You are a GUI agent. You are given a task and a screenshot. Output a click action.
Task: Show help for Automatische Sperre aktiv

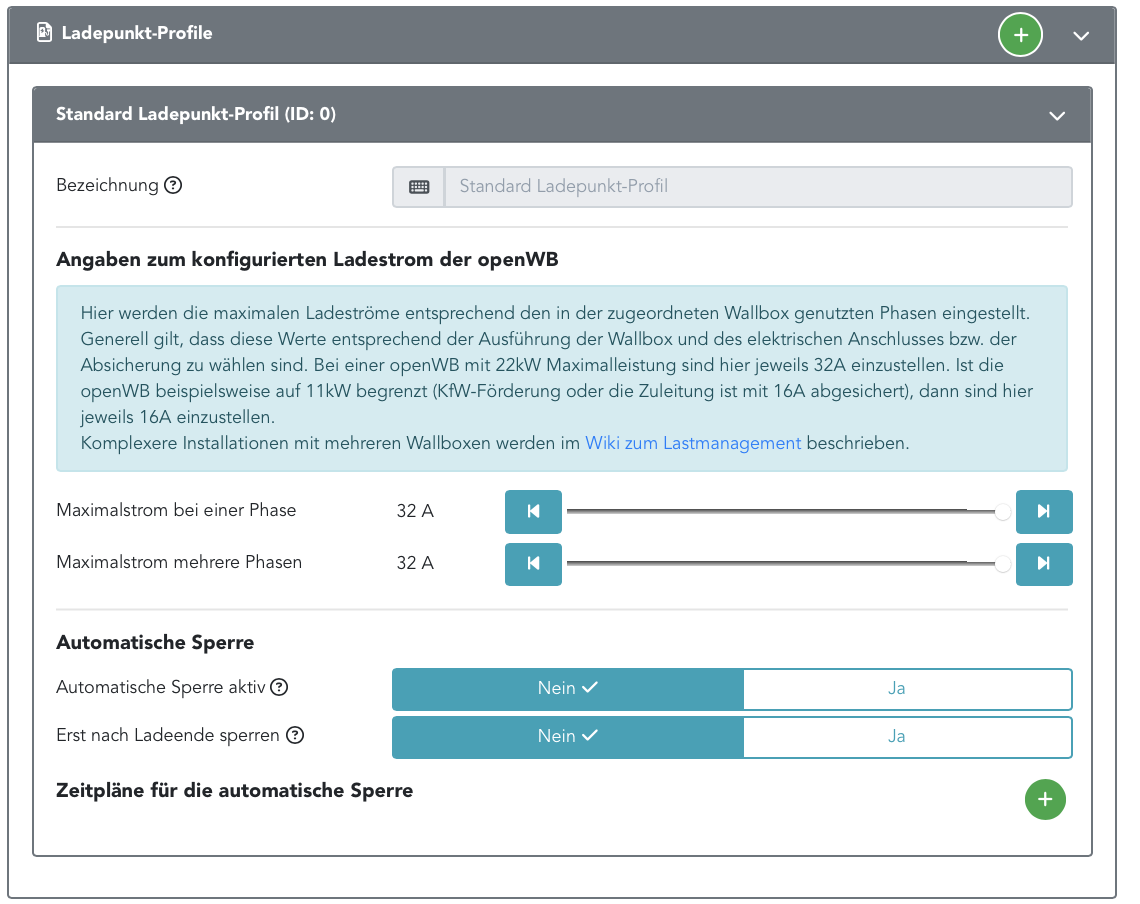pos(280,687)
